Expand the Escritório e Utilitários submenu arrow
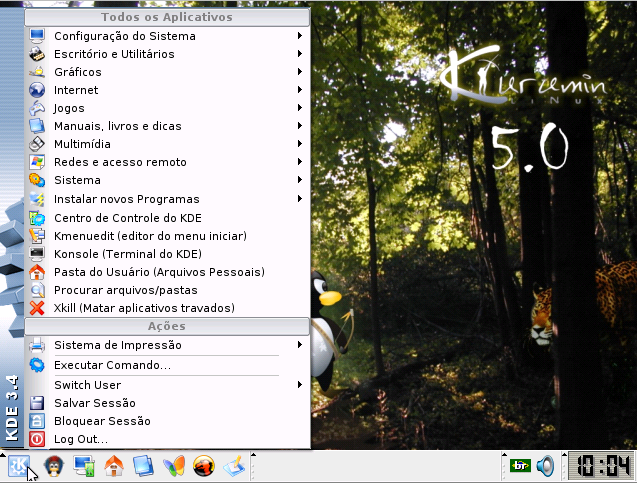 tap(300, 54)
